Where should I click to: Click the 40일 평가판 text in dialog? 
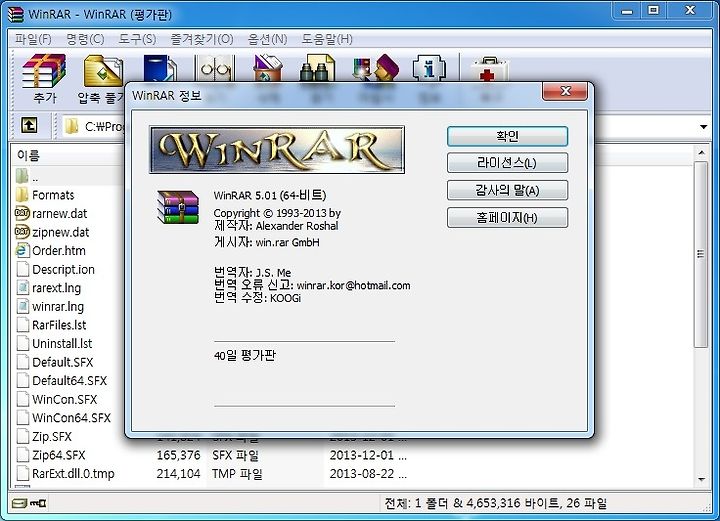point(245,355)
